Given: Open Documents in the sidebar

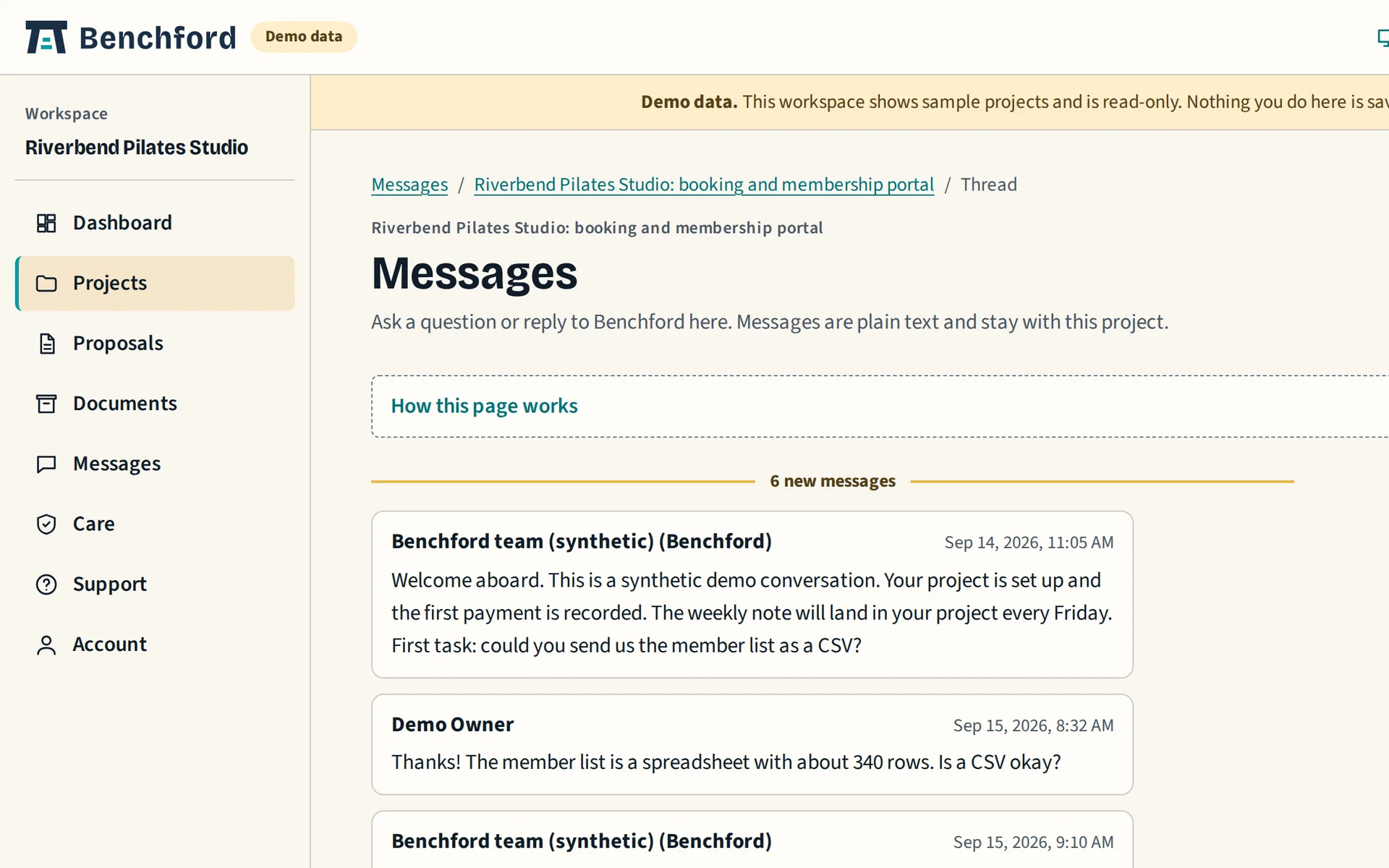Looking at the screenshot, I should (x=155, y=404).
